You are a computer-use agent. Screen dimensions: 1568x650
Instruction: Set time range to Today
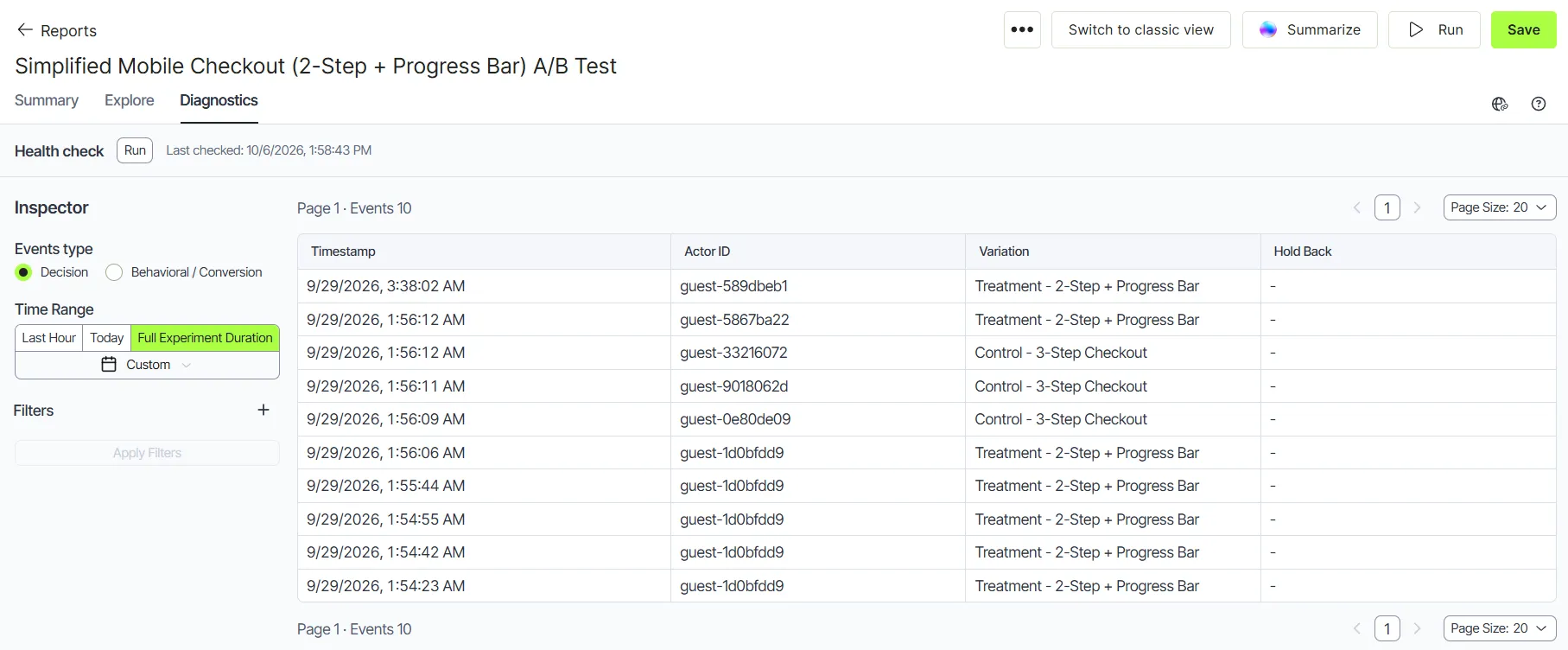click(107, 338)
